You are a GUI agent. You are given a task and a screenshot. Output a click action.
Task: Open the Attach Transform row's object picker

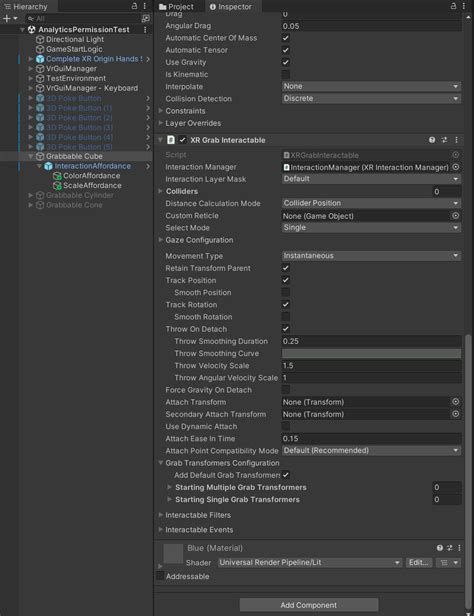coord(456,402)
